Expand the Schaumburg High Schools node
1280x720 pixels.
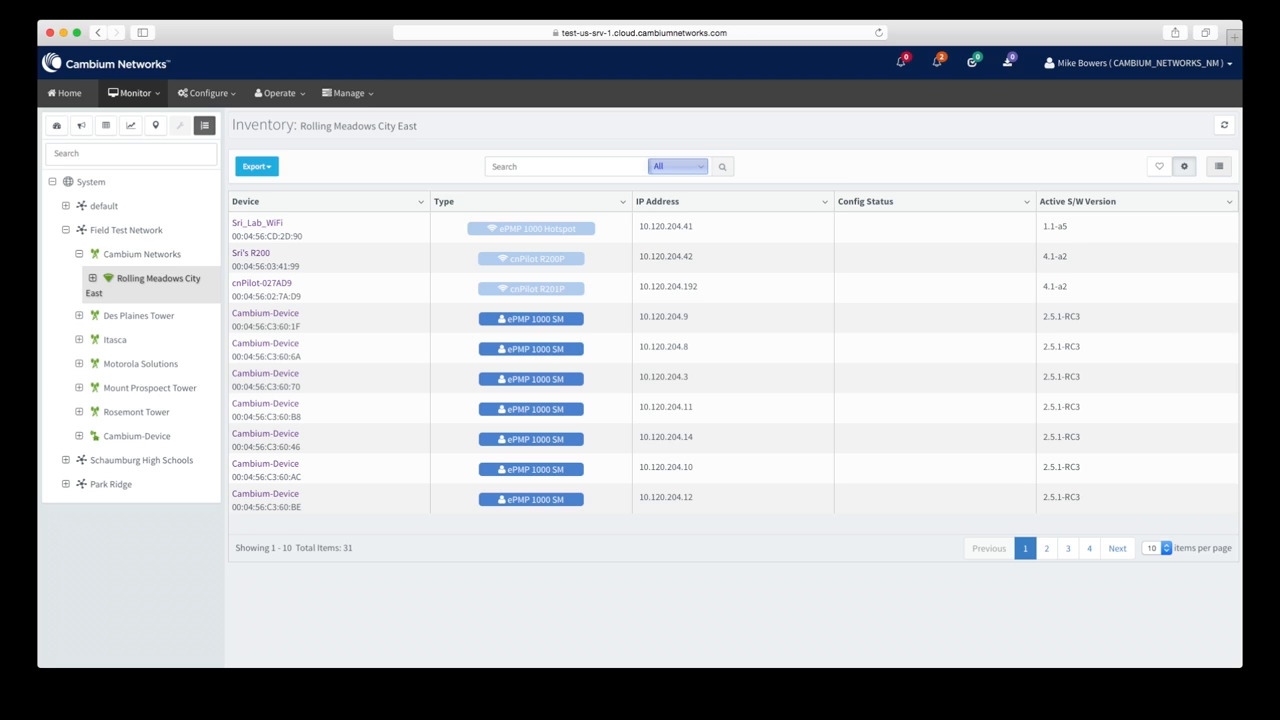click(66, 460)
